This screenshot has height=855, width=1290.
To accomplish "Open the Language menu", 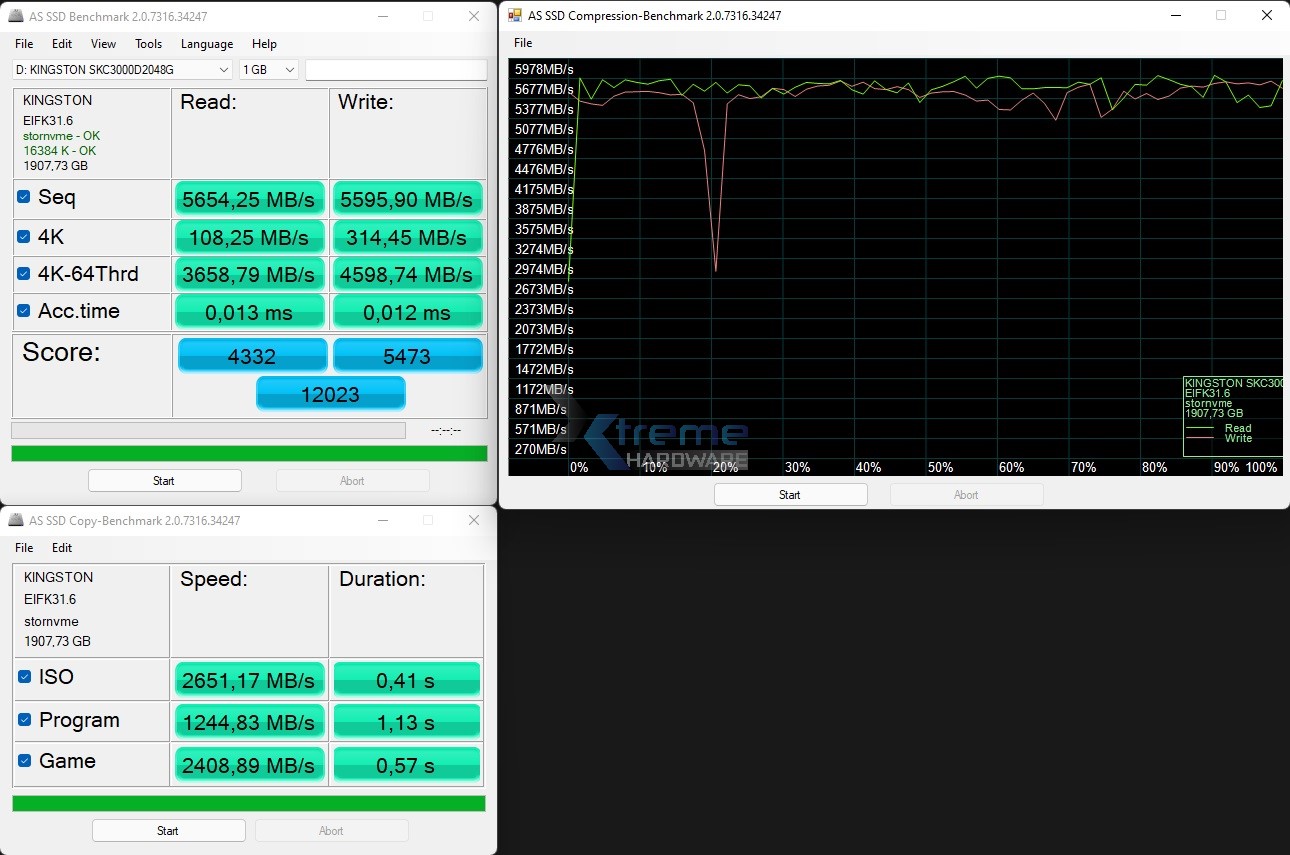I will coord(206,44).
